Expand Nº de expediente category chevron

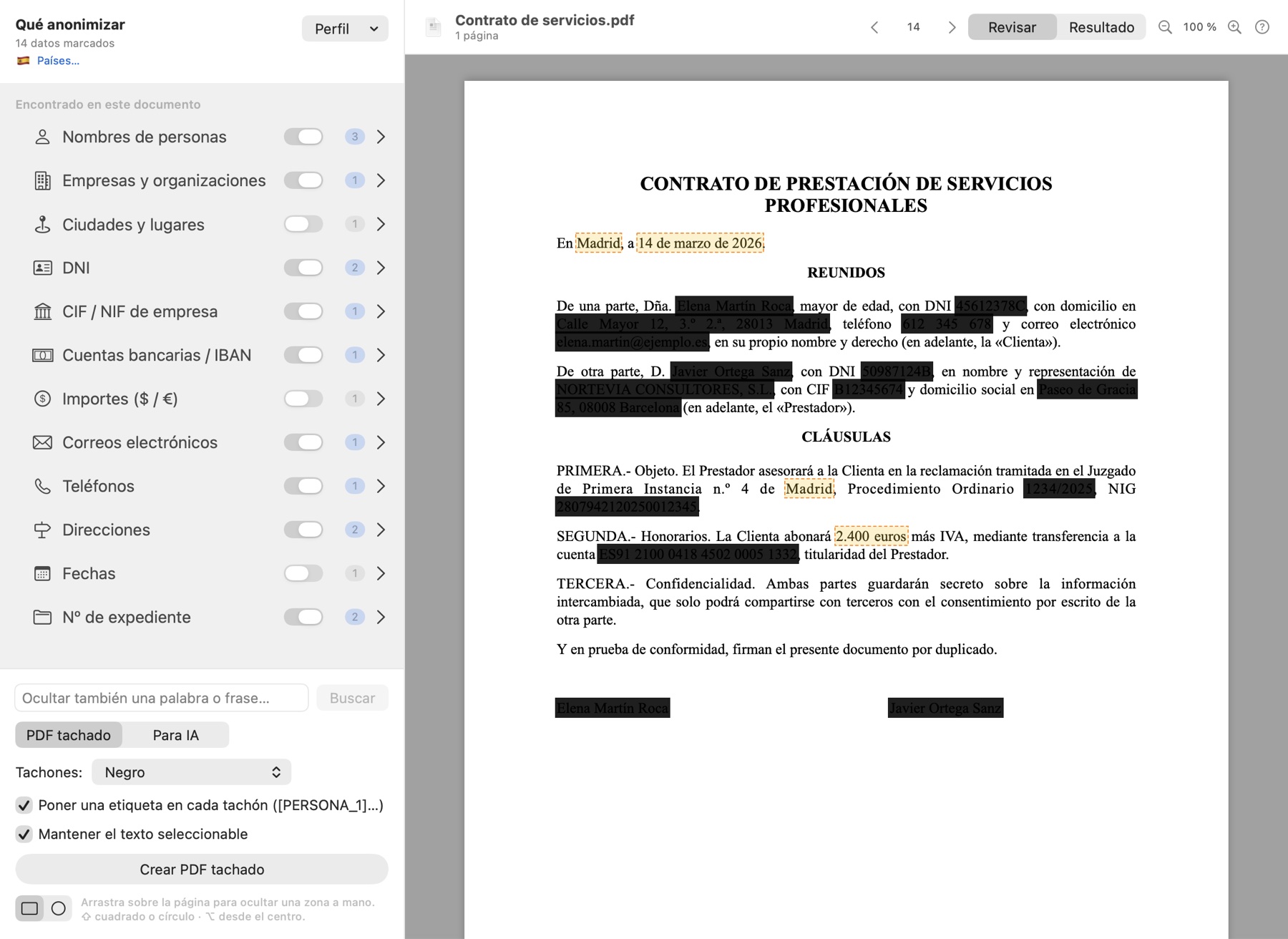click(x=381, y=617)
